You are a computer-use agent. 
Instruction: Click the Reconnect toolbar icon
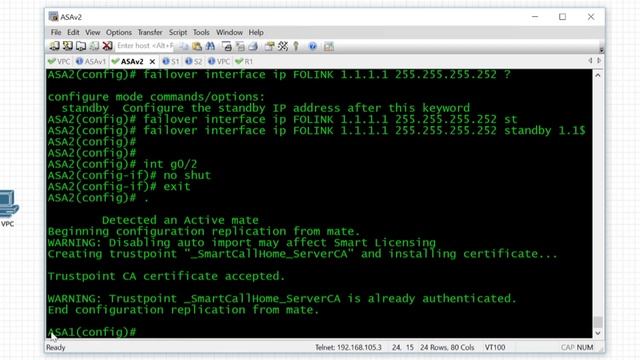tap(94, 46)
